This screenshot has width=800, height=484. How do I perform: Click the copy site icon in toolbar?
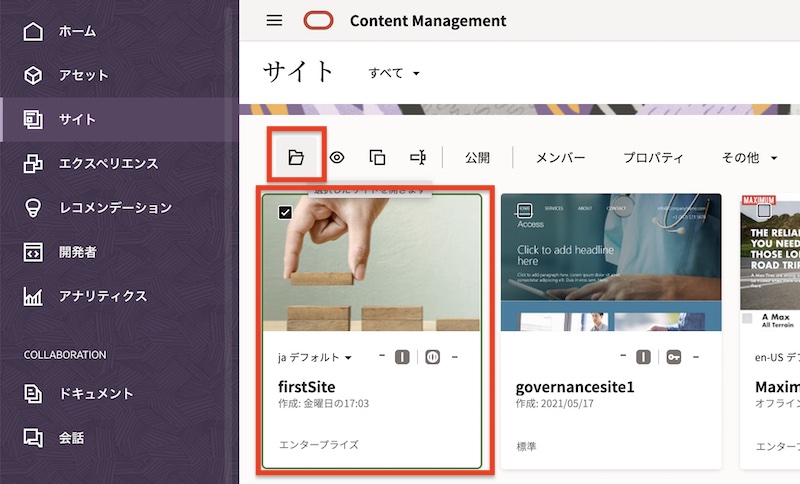point(377,157)
